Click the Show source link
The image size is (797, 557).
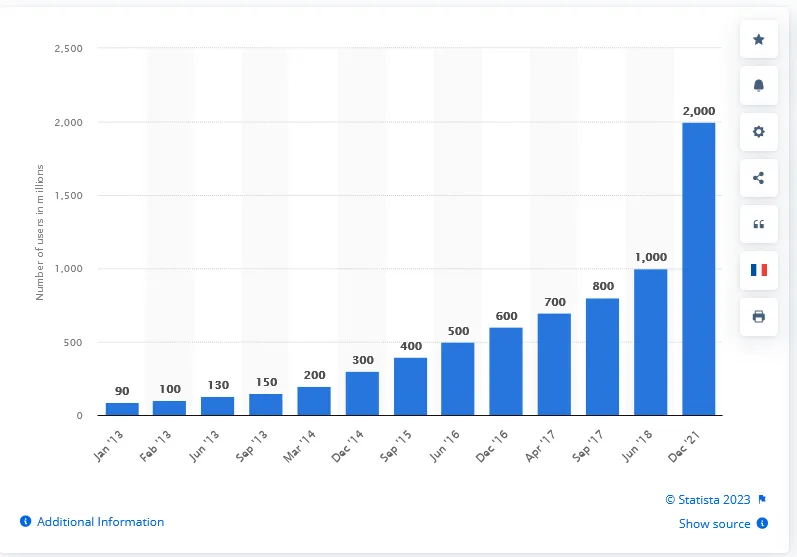coord(714,523)
